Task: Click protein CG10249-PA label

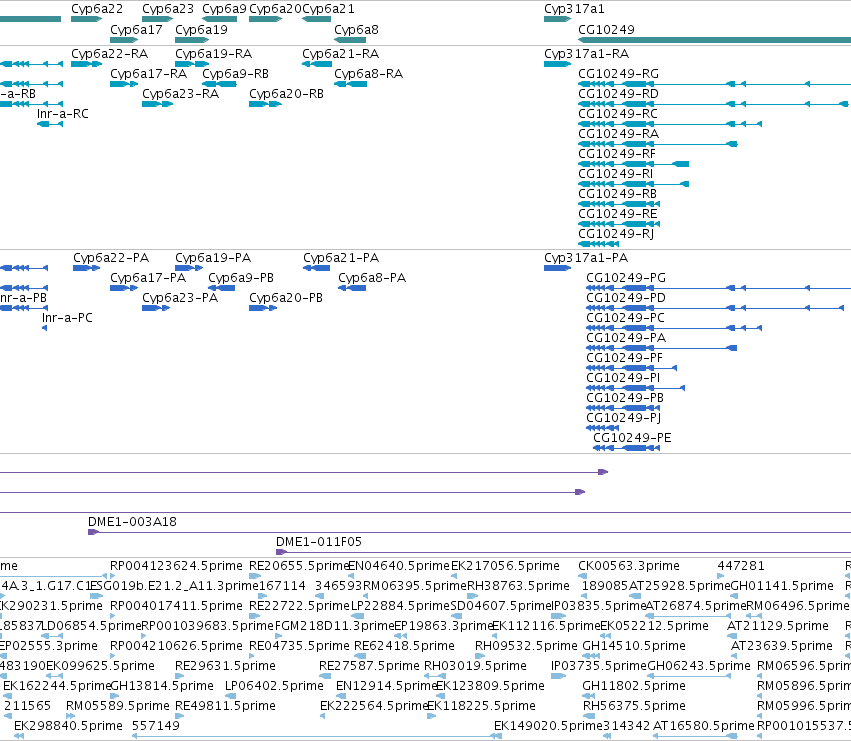Action: 626,338
